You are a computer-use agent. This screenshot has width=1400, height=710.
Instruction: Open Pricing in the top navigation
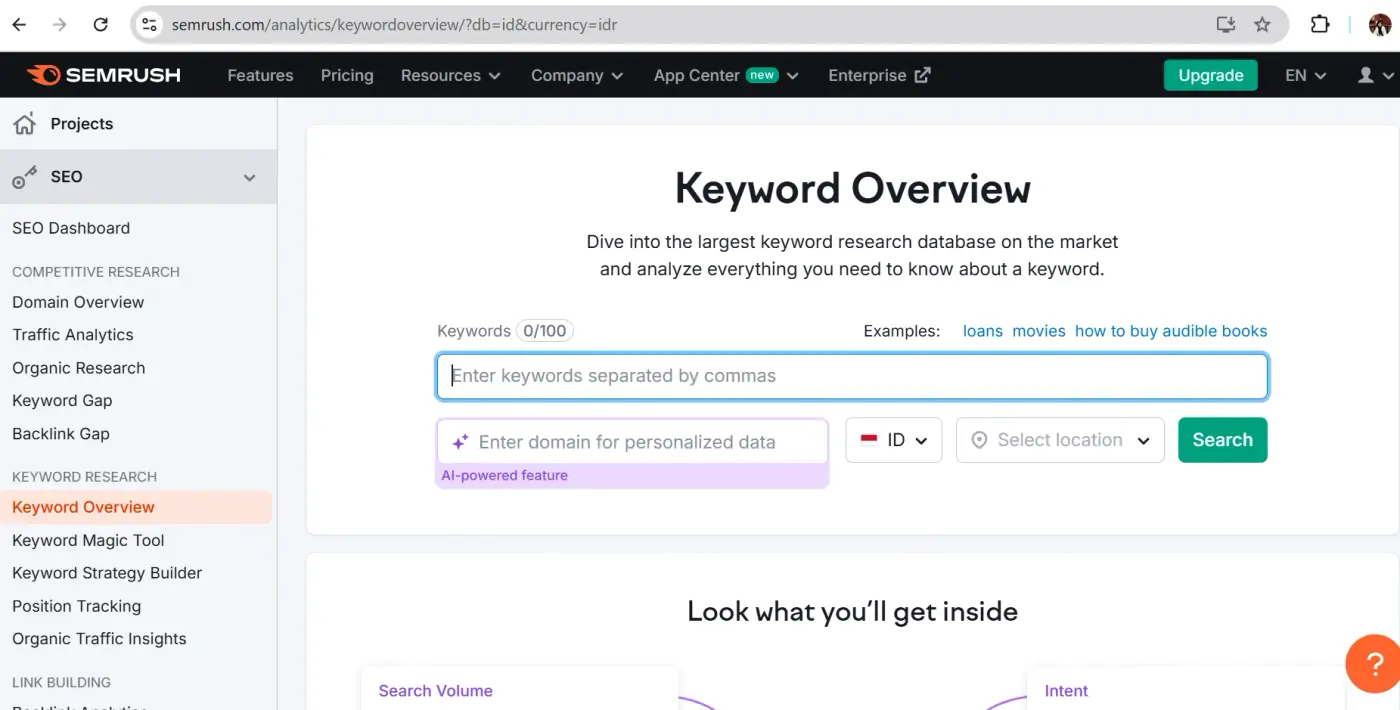tap(347, 75)
